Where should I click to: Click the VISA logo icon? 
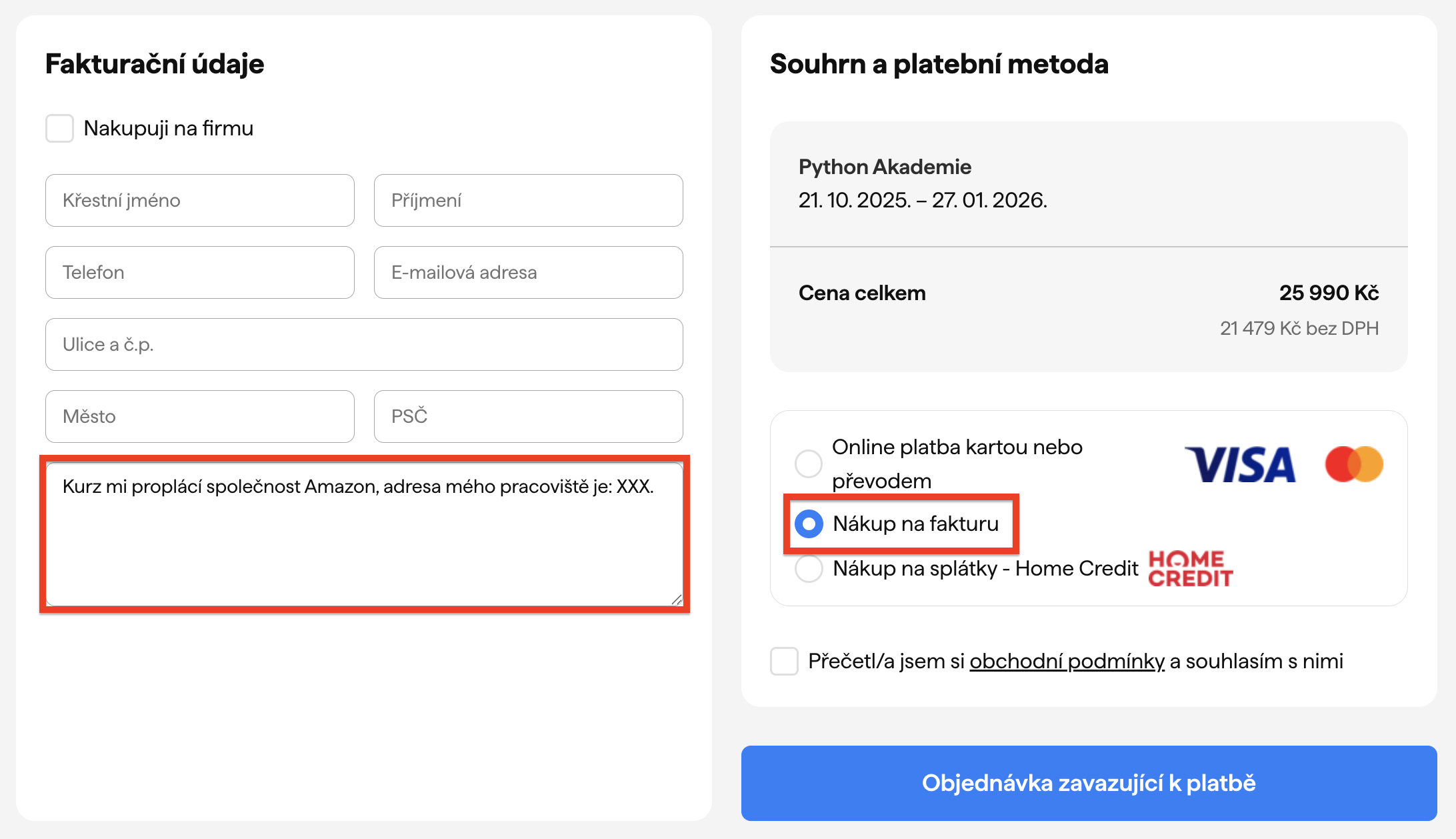(x=1239, y=464)
